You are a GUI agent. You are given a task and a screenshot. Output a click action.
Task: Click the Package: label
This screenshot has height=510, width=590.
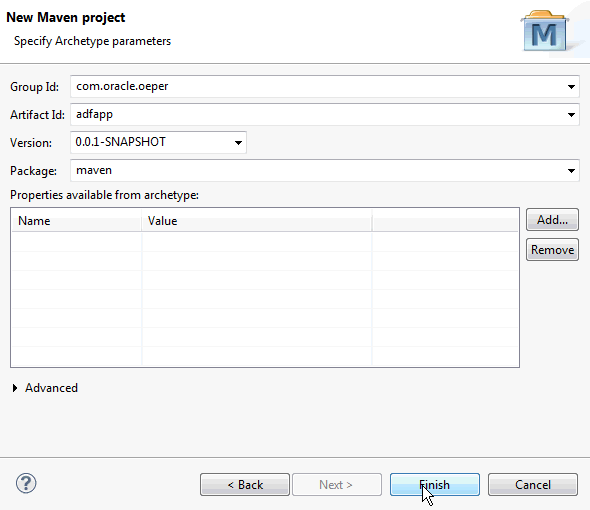33,171
